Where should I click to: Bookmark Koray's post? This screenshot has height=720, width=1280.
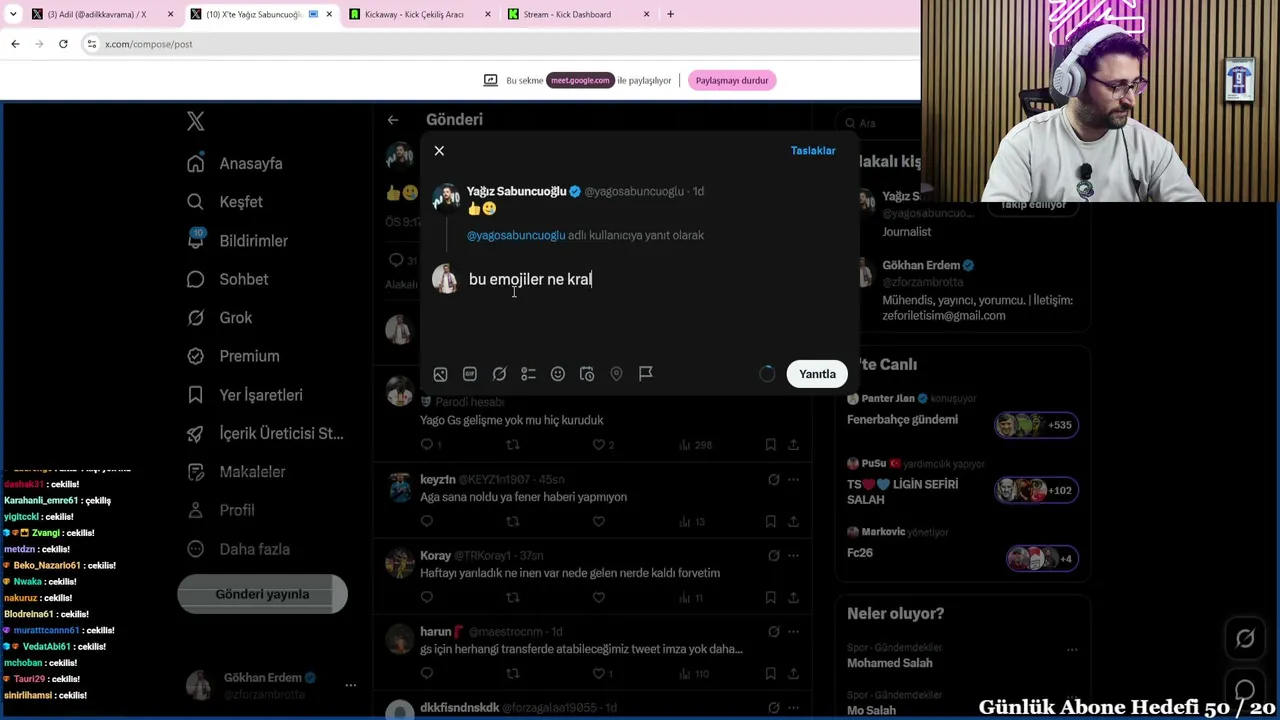(x=770, y=598)
